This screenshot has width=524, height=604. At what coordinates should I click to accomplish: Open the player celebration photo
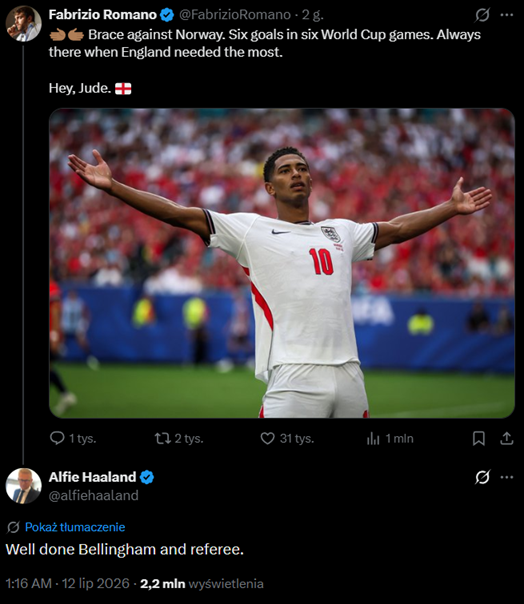282,263
